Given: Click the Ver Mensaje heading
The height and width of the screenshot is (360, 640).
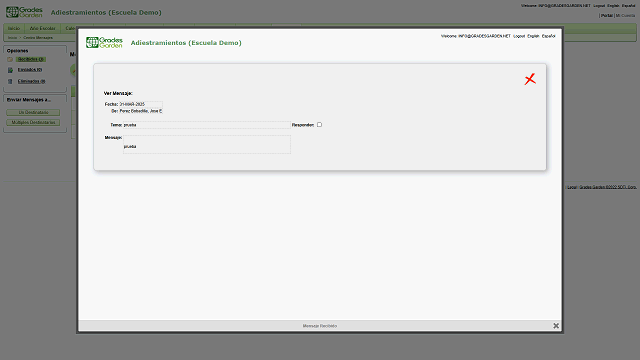Looking at the screenshot, I should click(x=118, y=93).
